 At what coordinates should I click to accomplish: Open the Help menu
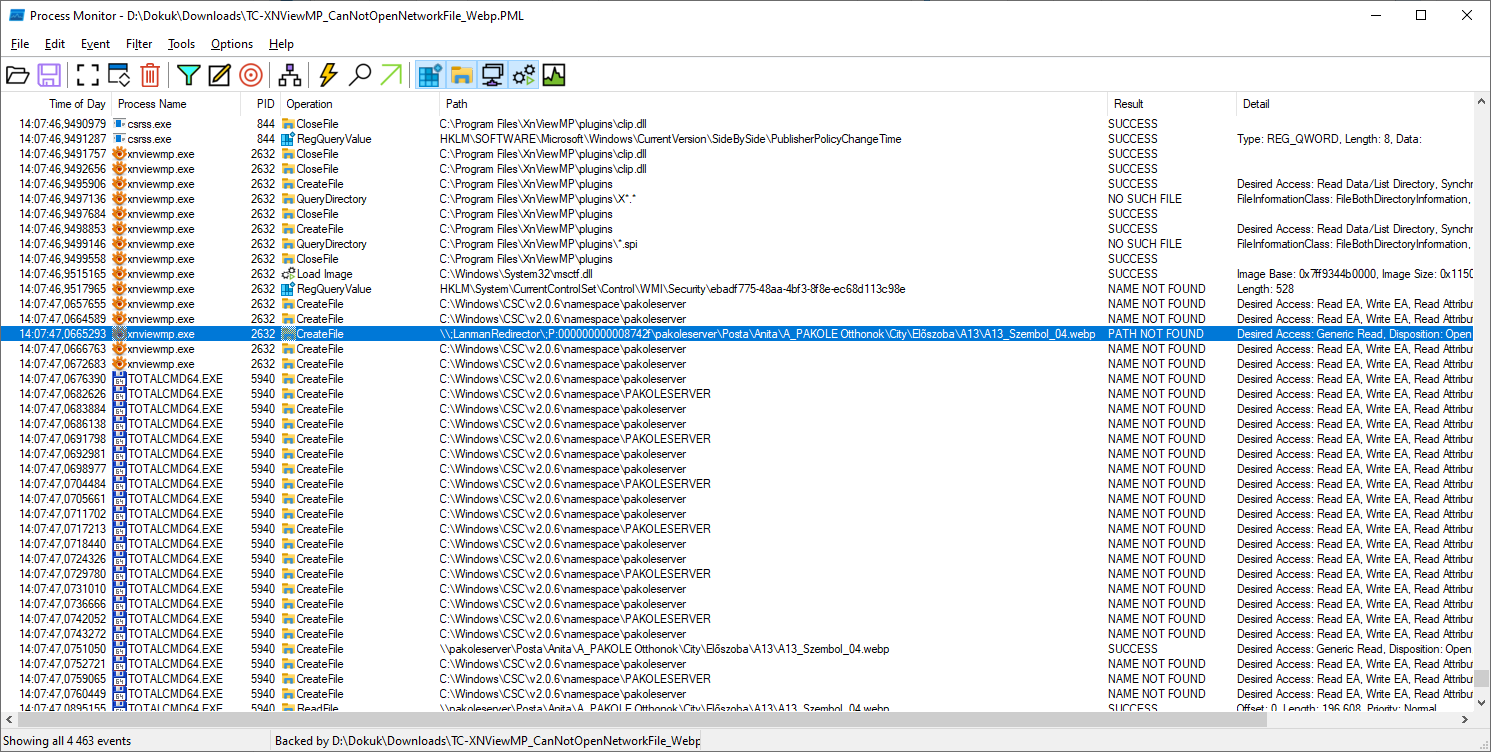(281, 44)
